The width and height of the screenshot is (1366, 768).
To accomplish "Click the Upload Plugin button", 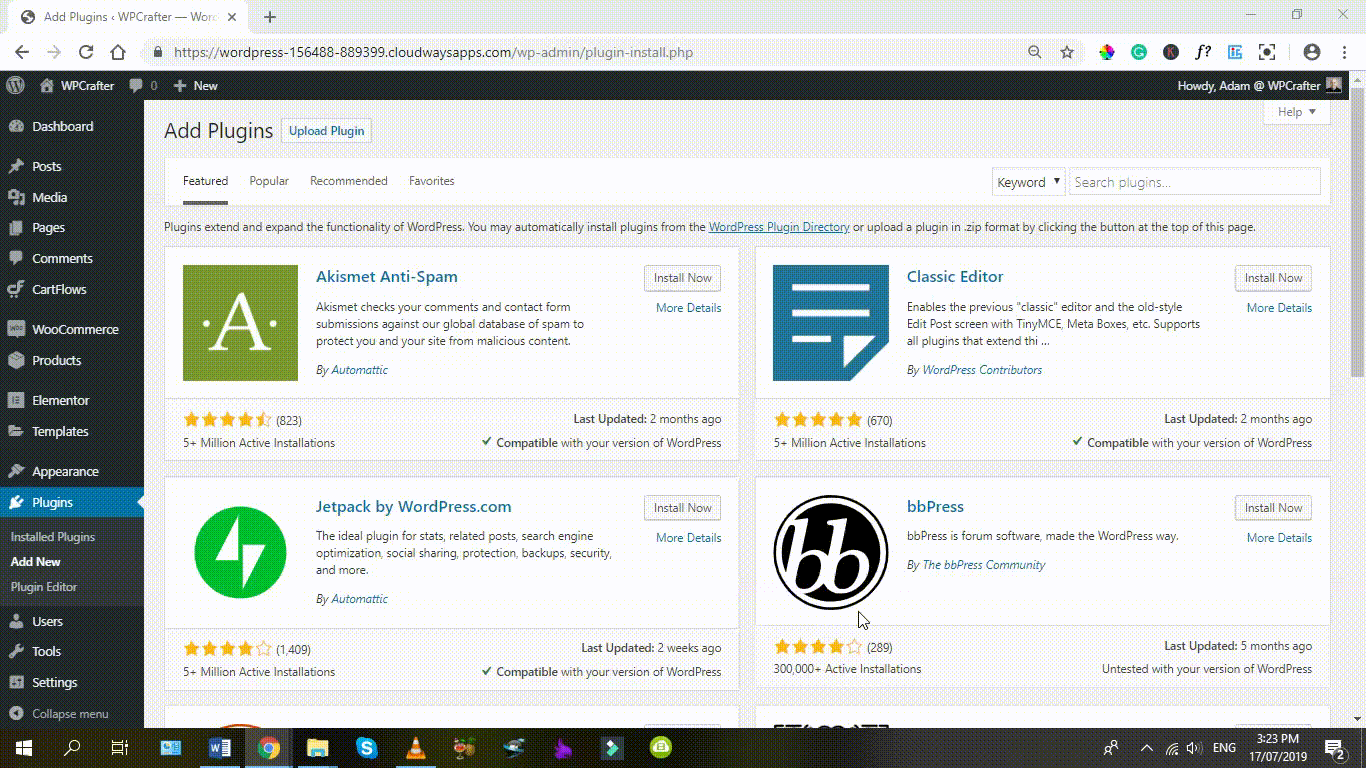I will (326, 131).
